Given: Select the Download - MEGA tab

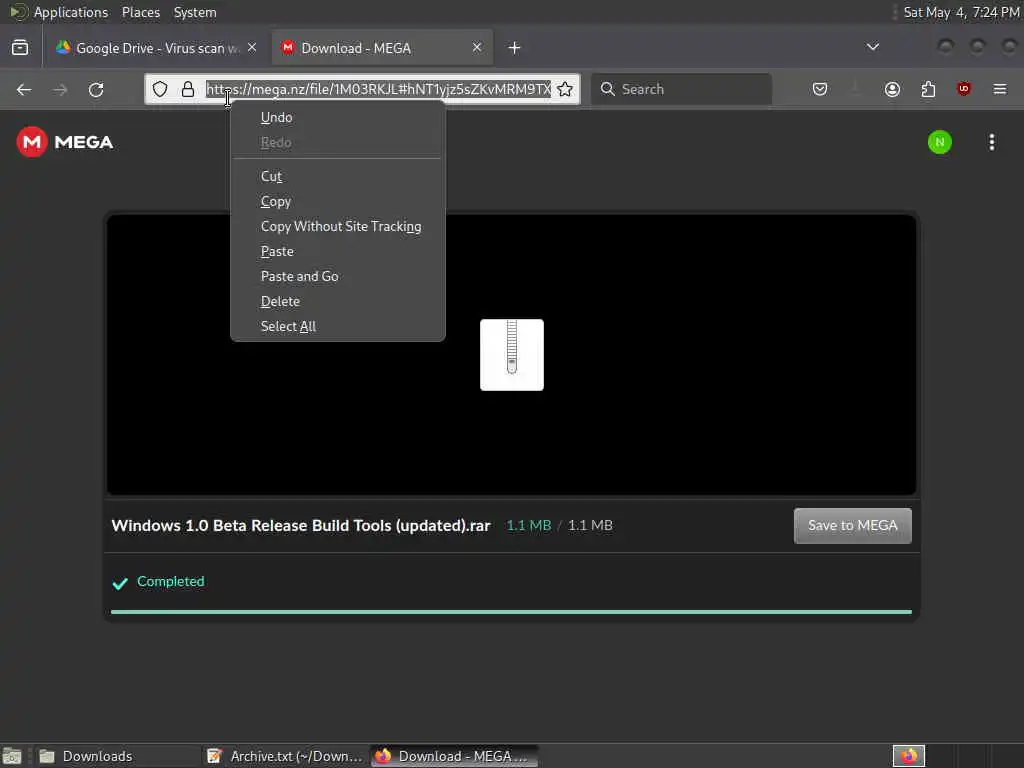Looking at the screenshot, I should 382,48.
